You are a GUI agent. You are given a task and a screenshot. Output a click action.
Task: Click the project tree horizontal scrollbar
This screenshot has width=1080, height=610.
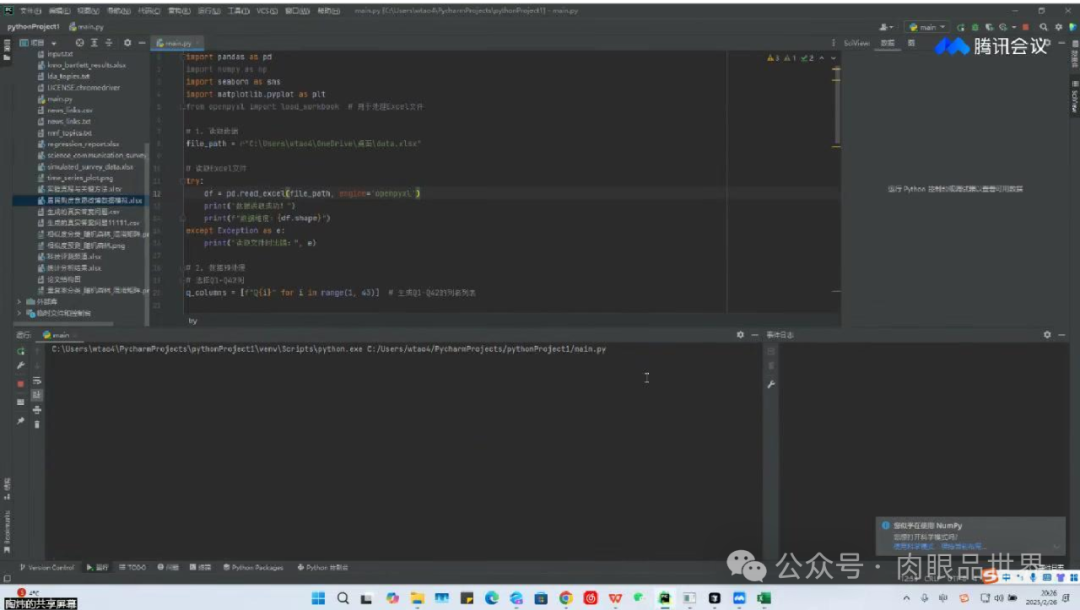(x=63, y=323)
